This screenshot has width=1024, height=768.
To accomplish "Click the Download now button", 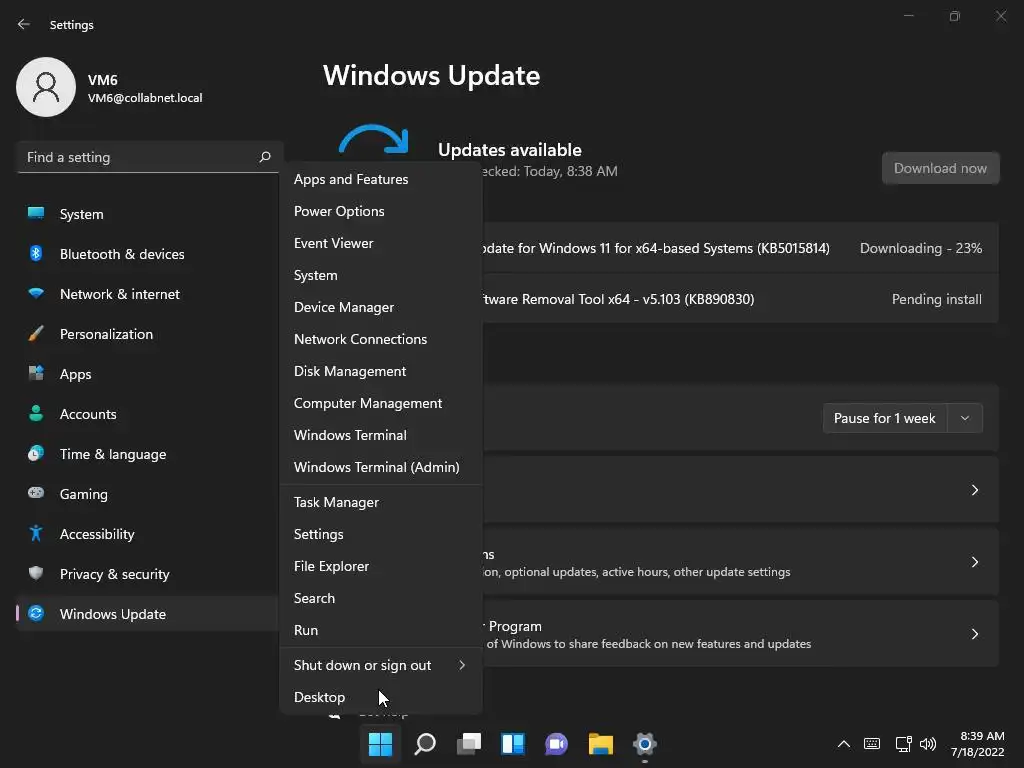I will (x=940, y=168).
